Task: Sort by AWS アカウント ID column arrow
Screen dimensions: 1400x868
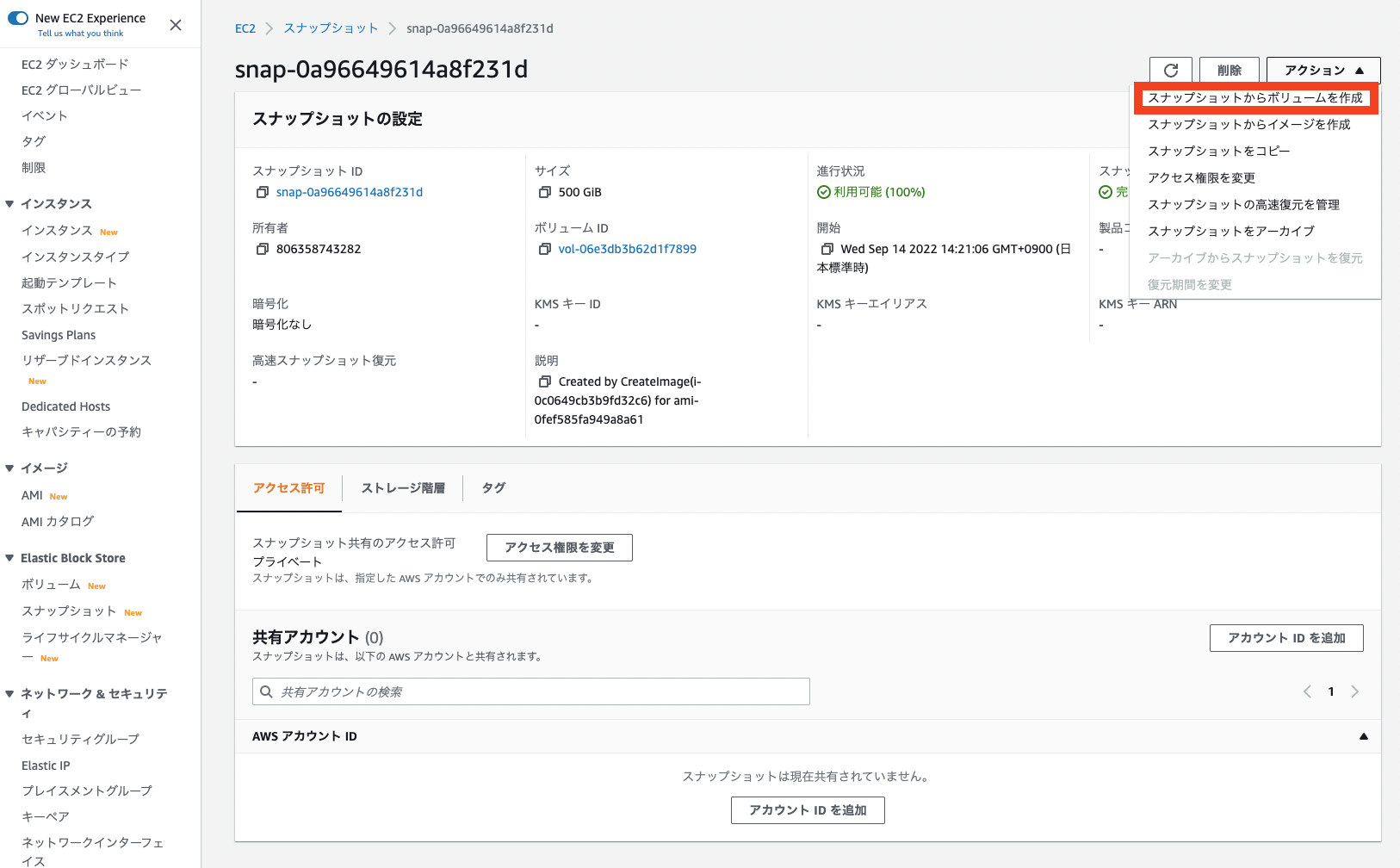Action: pos(1364,736)
